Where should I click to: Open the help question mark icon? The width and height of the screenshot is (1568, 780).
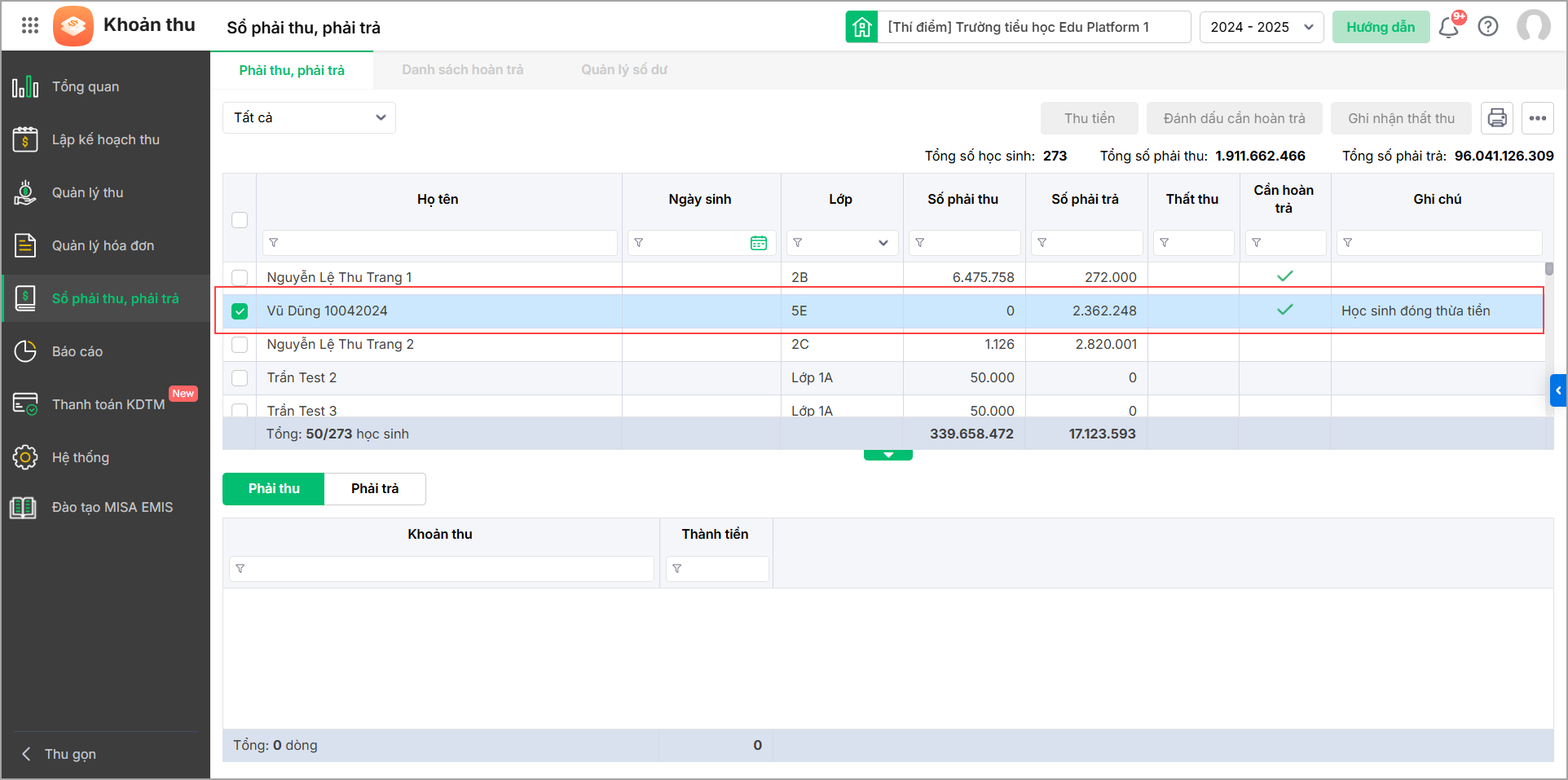coord(1488,27)
